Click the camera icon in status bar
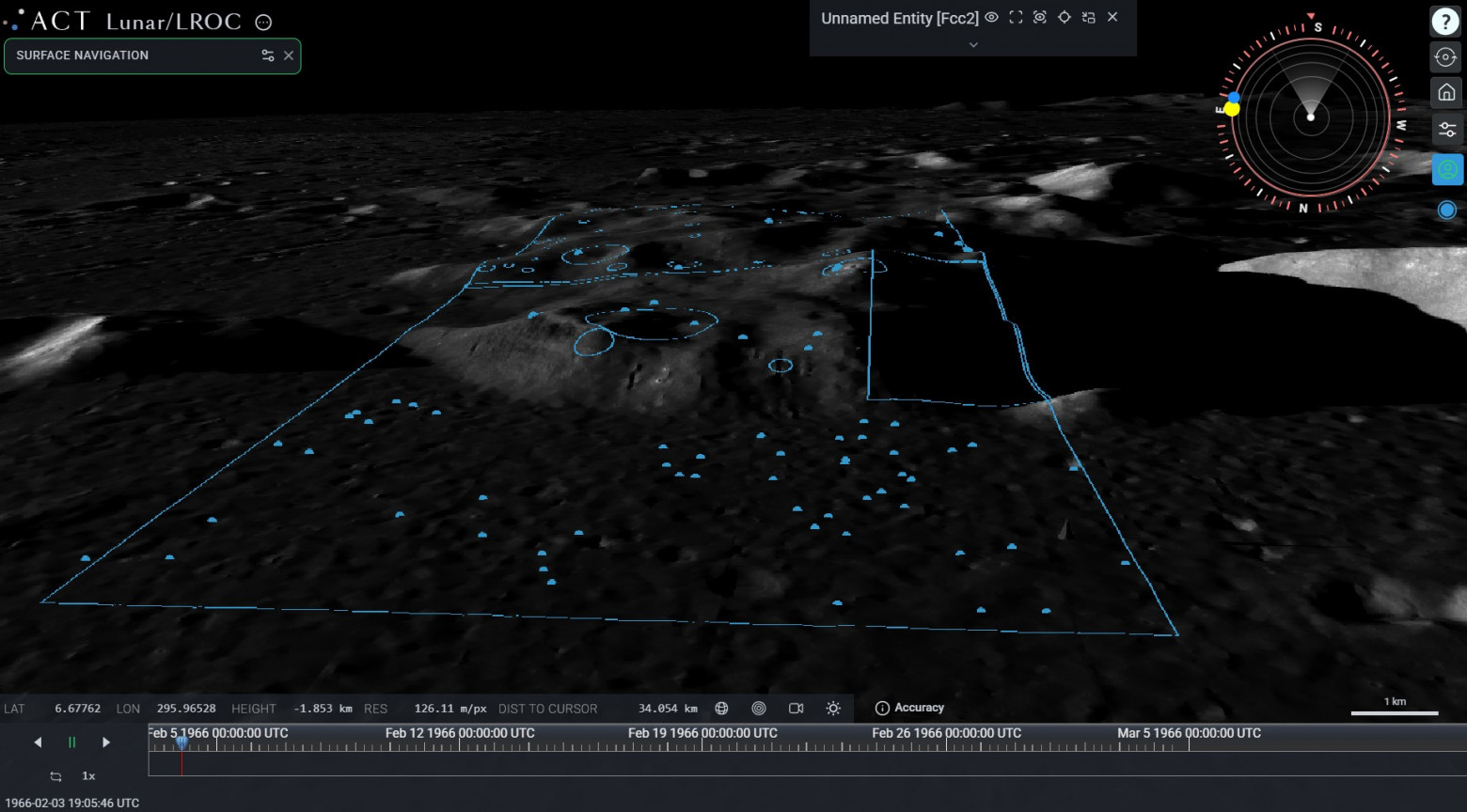 click(797, 709)
